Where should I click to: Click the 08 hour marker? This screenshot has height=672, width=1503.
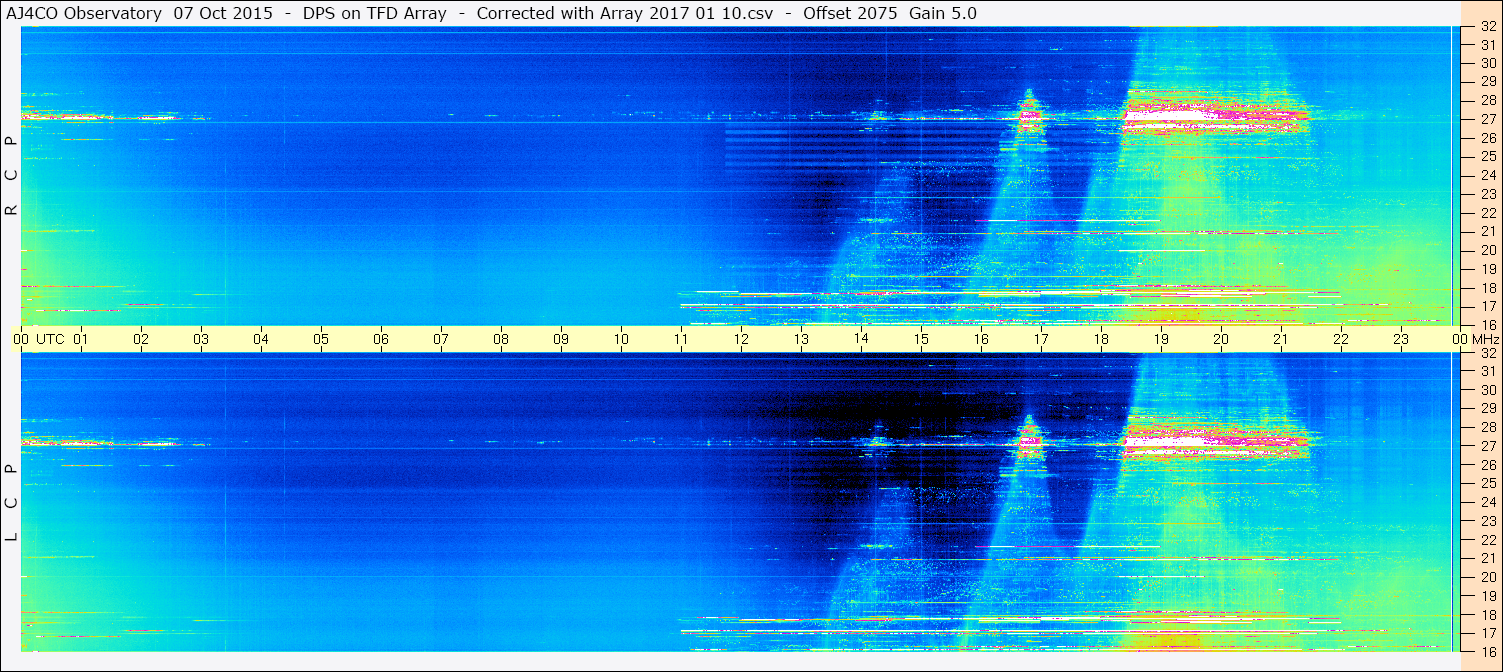pyautogui.click(x=501, y=339)
